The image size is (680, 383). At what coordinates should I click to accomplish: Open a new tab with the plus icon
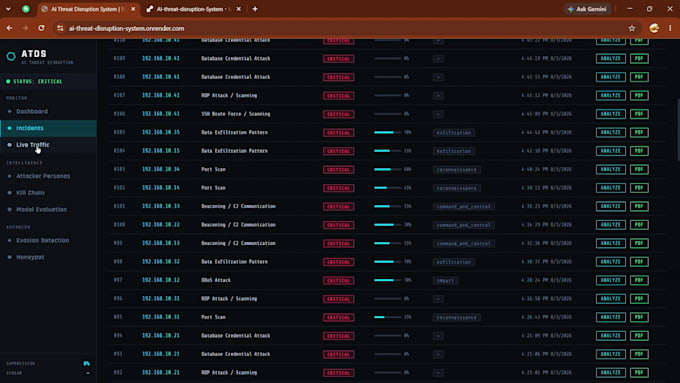[255, 9]
